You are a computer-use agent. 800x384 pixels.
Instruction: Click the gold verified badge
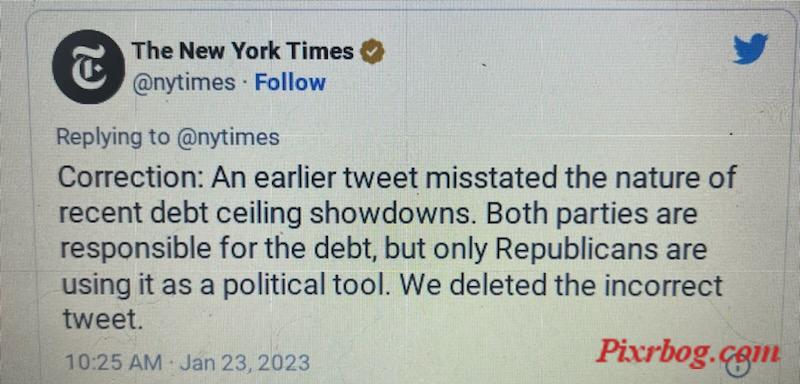click(x=373, y=52)
